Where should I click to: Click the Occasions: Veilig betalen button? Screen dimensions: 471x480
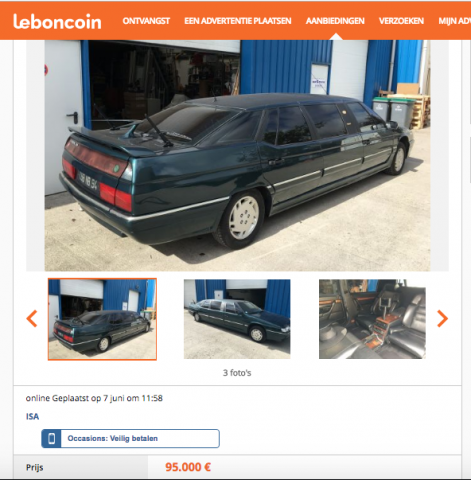tap(130, 438)
